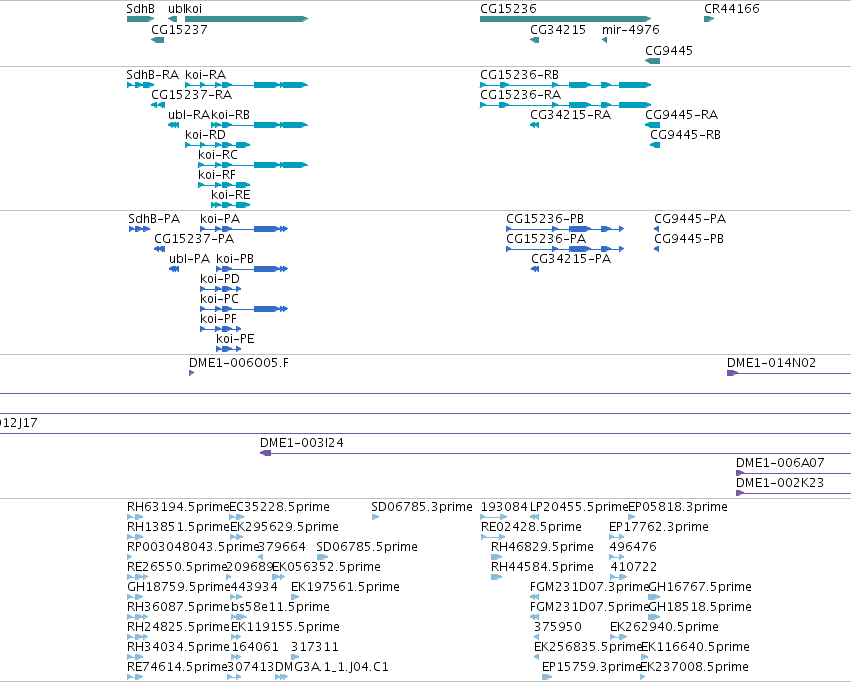
Task: Select the CG34215-PA protein label
Action: click(x=571, y=259)
